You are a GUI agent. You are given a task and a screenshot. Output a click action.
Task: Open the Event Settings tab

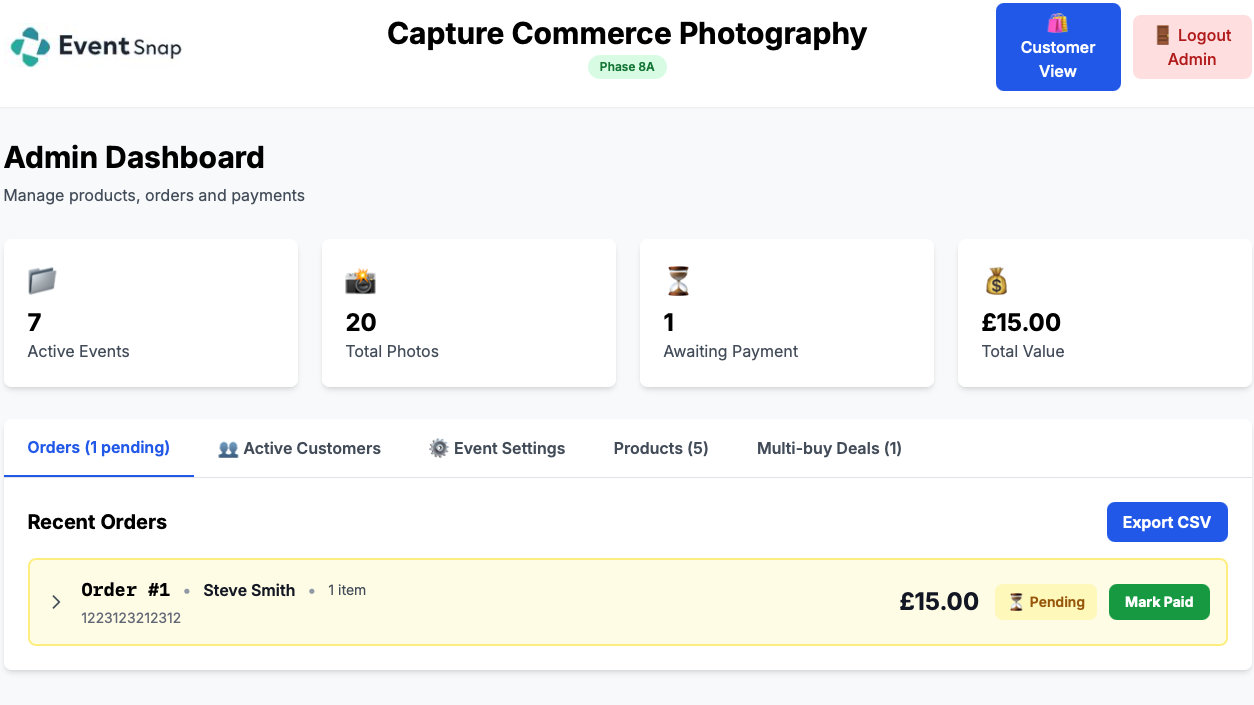coord(497,448)
